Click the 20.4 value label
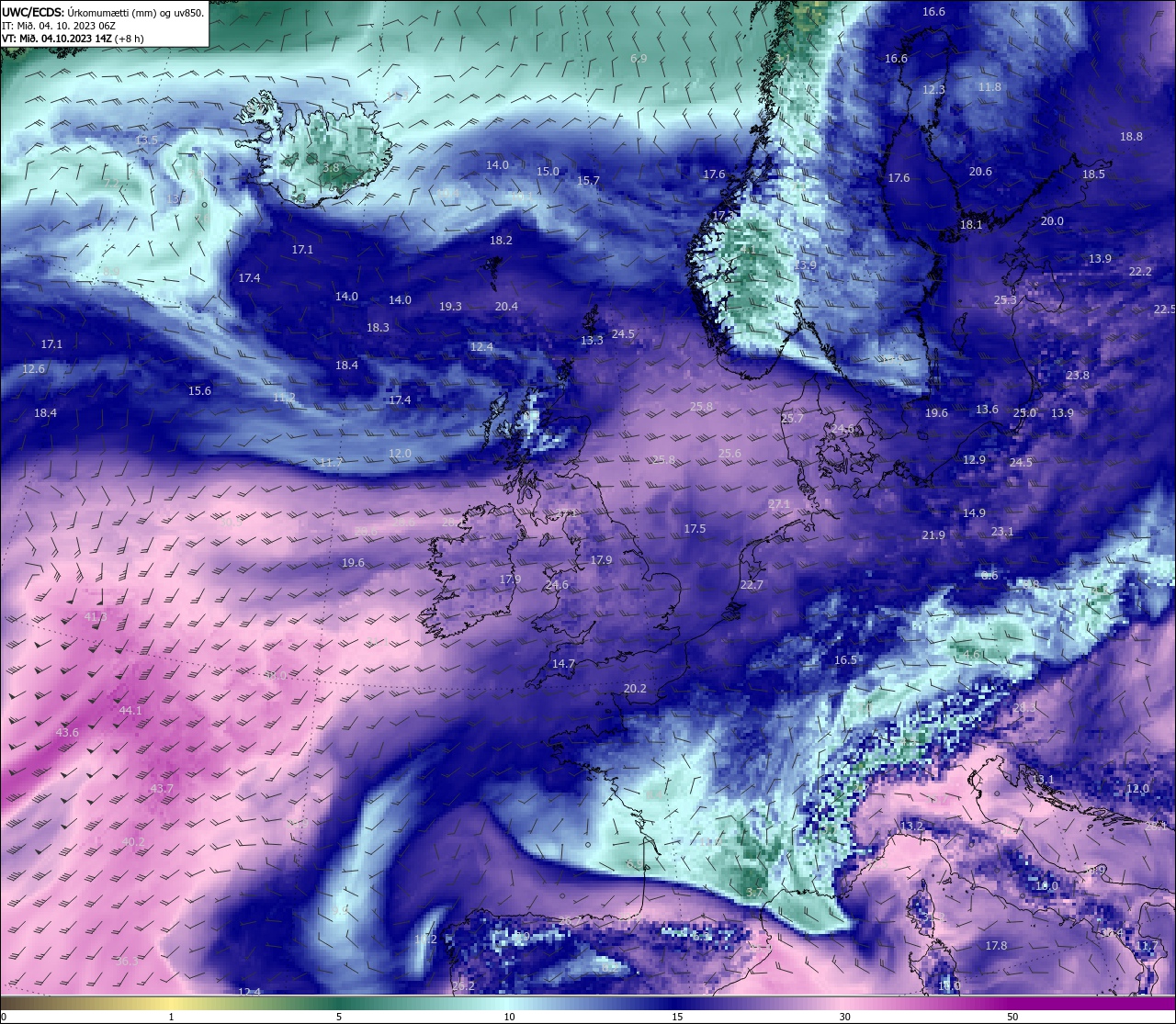1176x1024 pixels. [x=506, y=307]
